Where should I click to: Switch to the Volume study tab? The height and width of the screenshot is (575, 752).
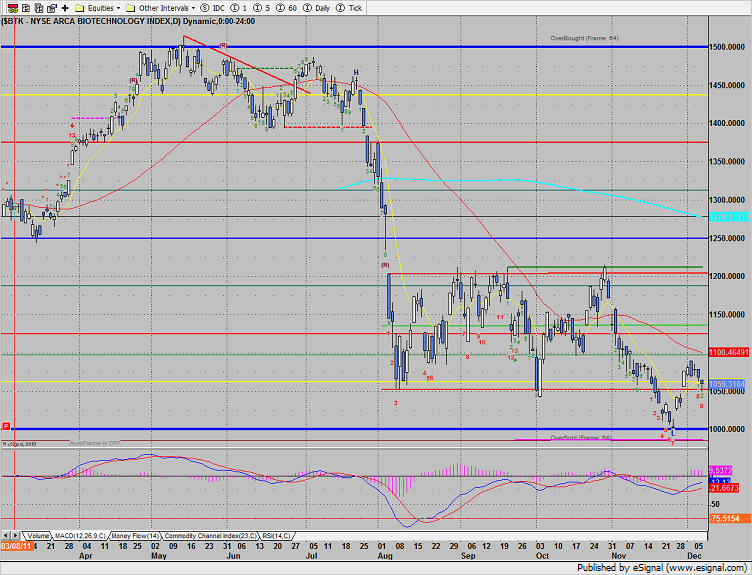point(40,536)
